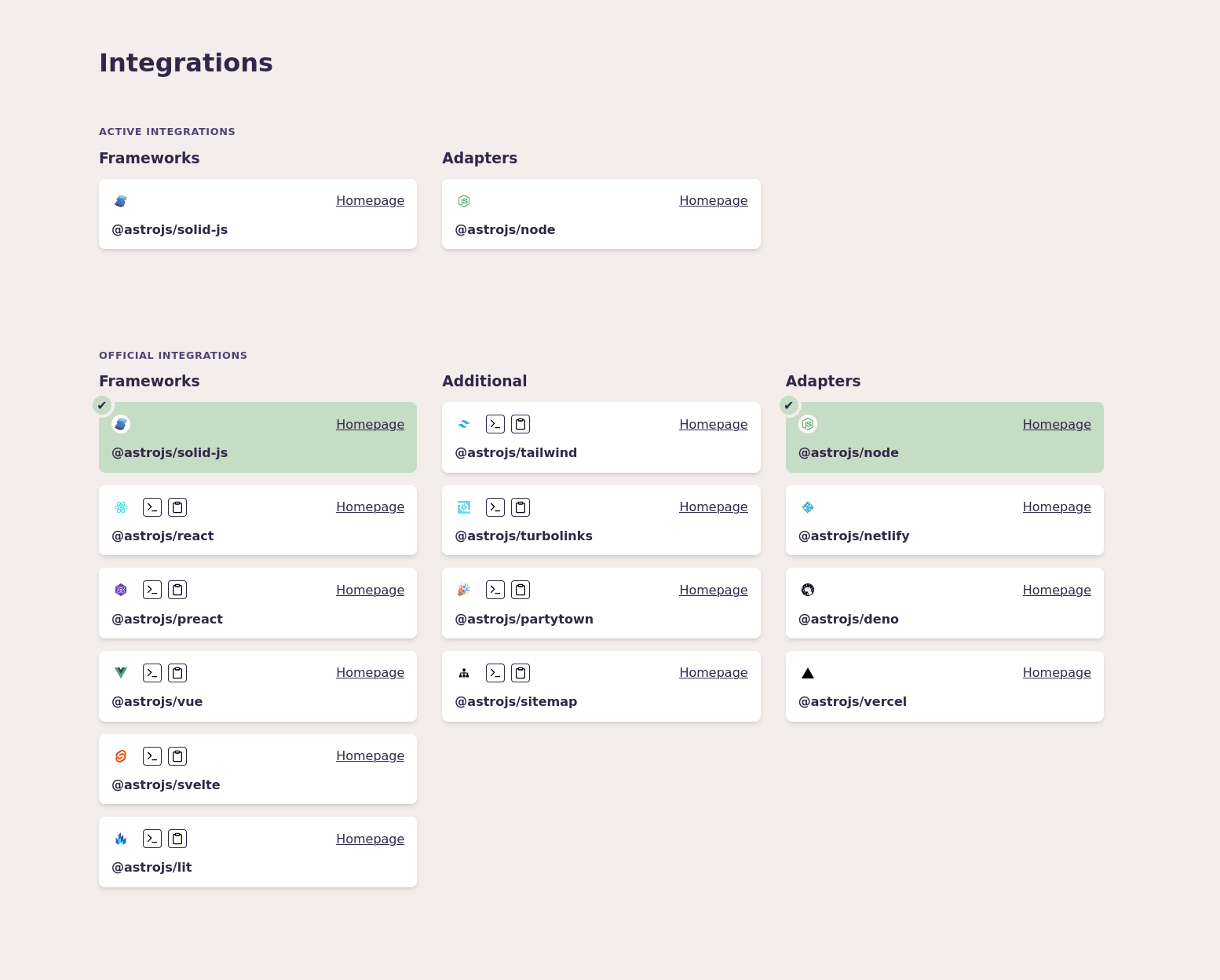The image size is (1220, 980).
Task: Click the Deno logo icon
Action: (808, 590)
